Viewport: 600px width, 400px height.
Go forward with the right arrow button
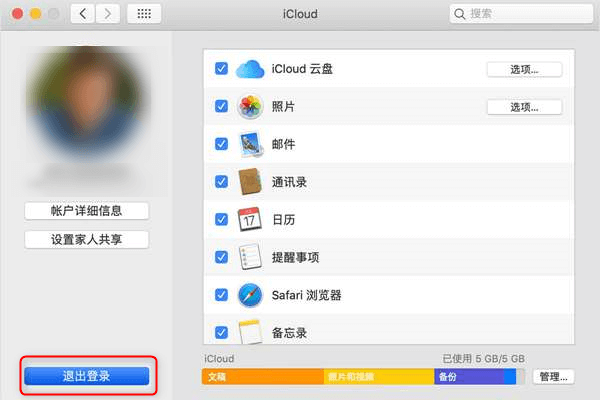[x=108, y=14]
